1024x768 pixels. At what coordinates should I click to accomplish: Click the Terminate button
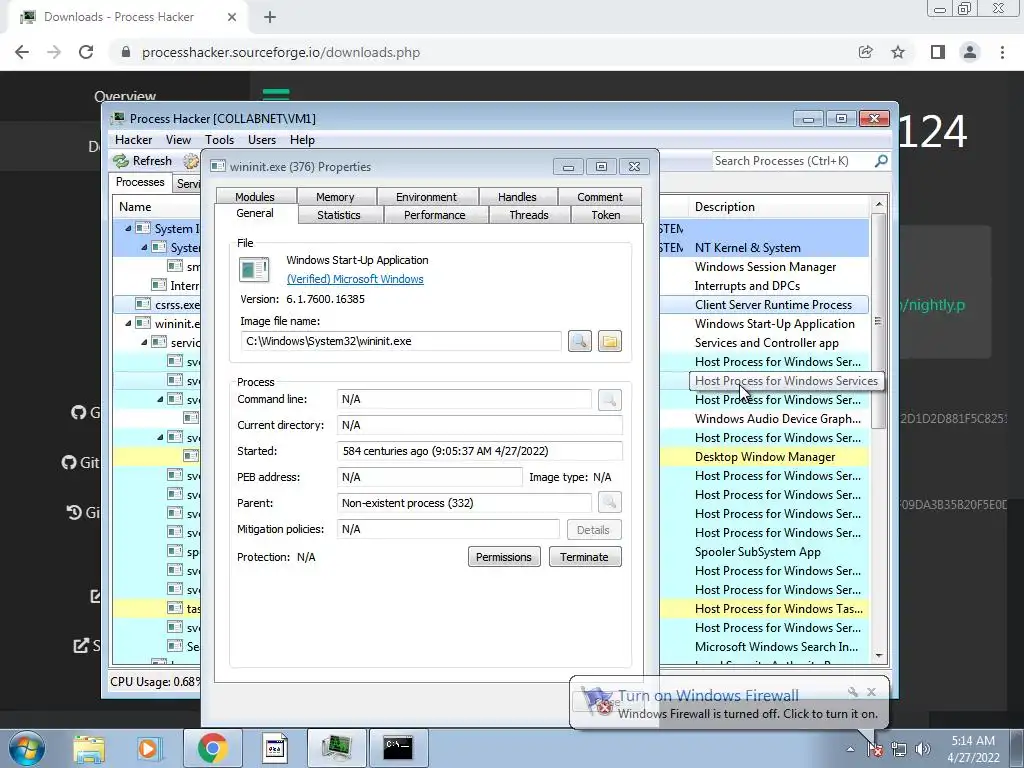coord(584,557)
